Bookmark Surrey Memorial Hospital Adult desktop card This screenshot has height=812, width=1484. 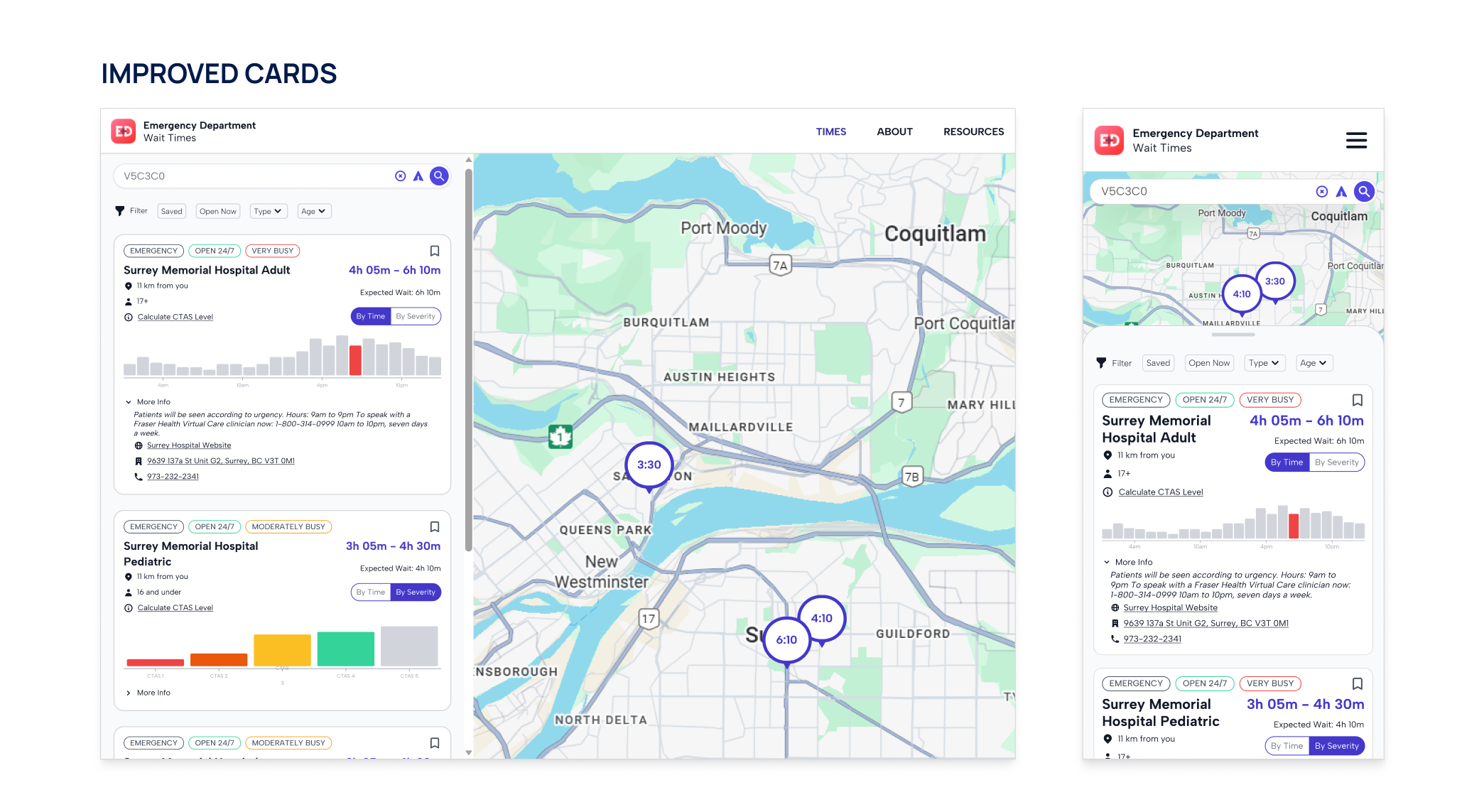pos(435,251)
